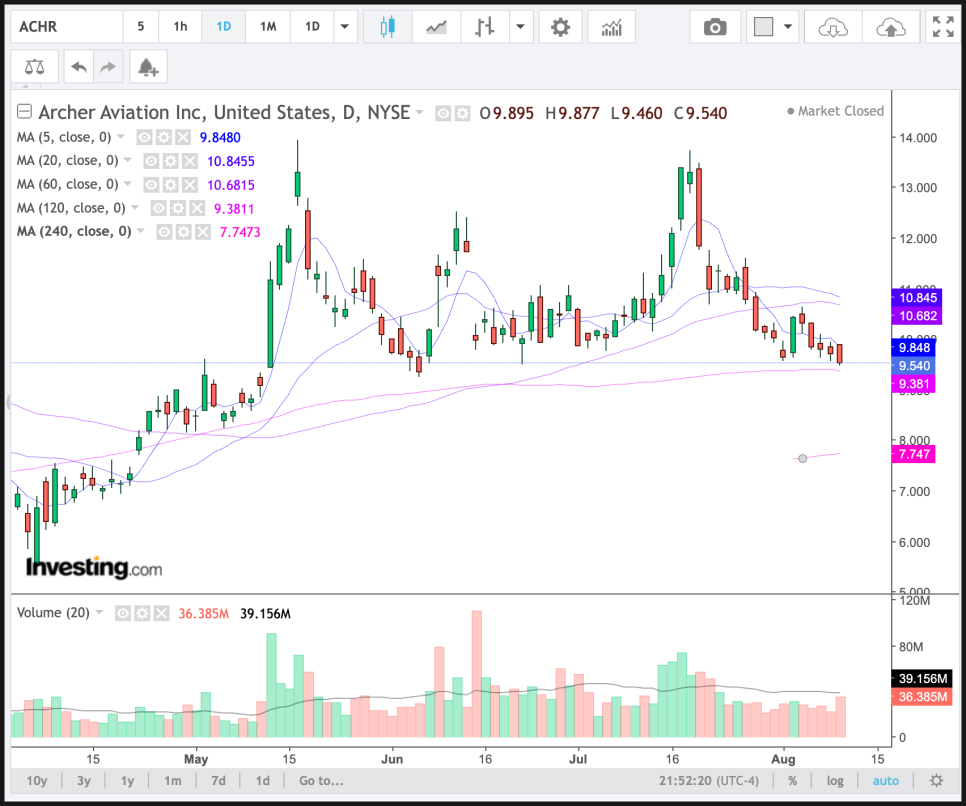Show the 1y date range

click(127, 781)
